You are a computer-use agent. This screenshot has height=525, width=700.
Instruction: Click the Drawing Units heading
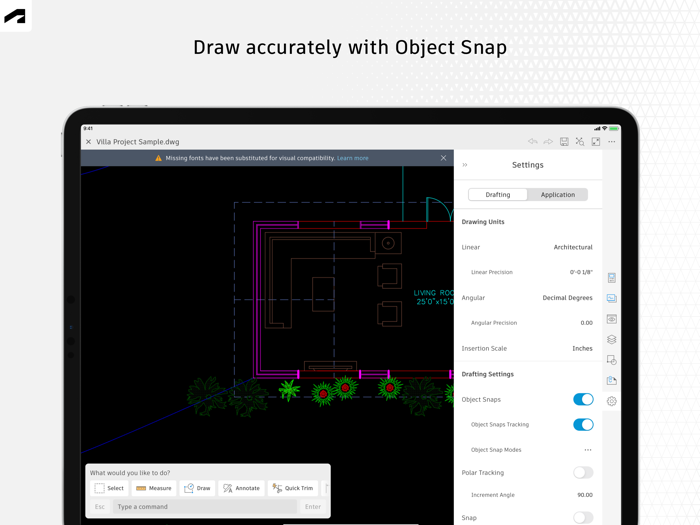[483, 222]
